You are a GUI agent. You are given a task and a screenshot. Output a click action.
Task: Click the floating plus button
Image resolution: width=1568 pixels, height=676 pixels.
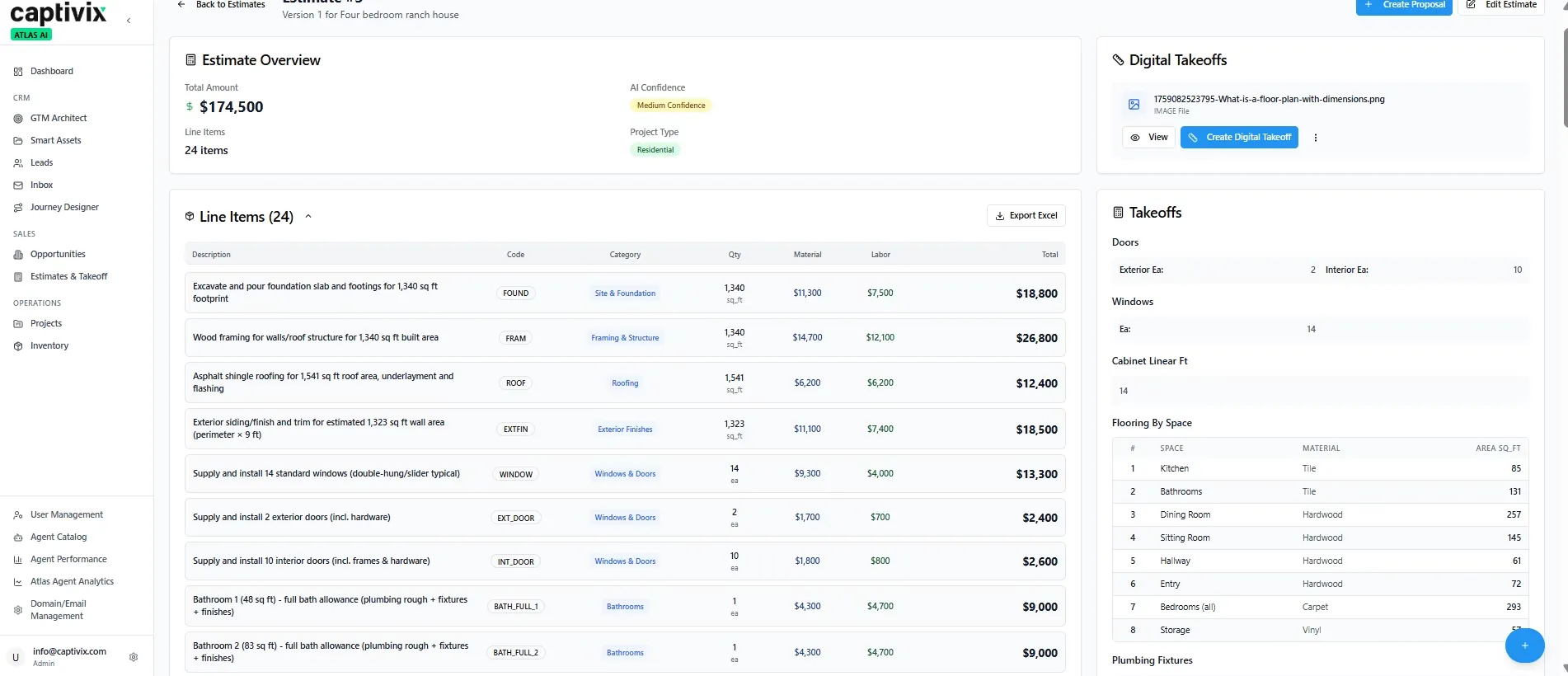1524,645
